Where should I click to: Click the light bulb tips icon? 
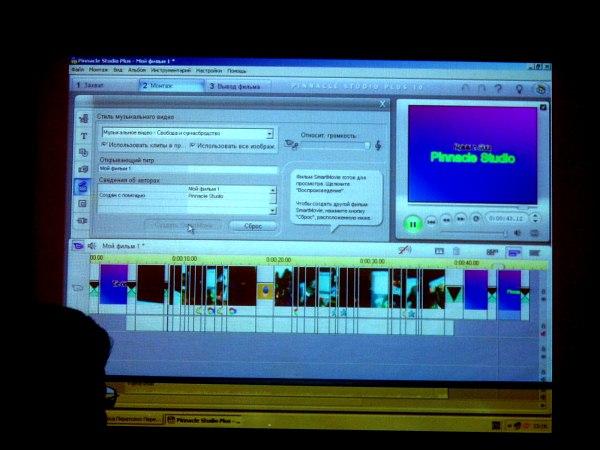point(519,89)
